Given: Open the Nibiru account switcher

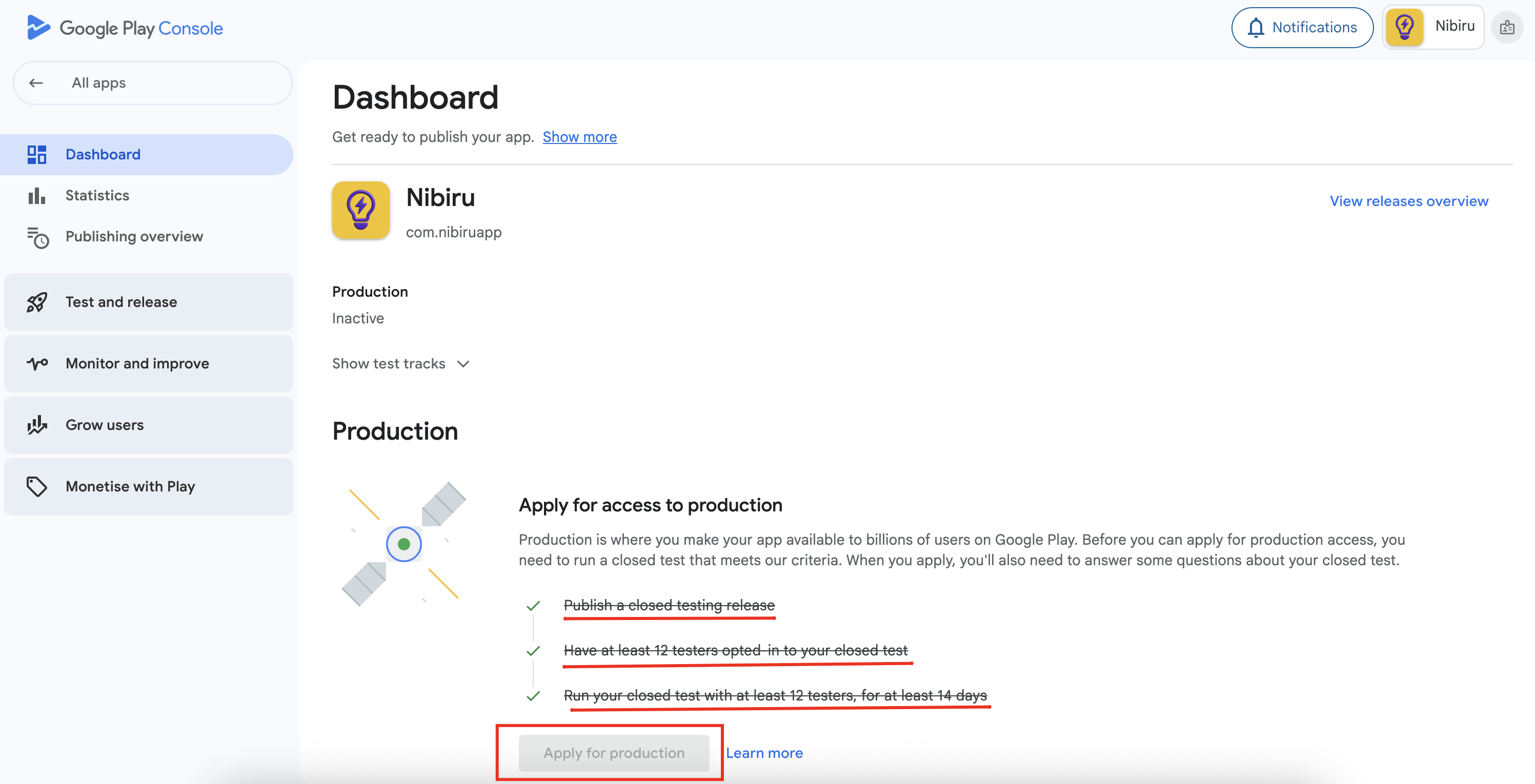Looking at the screenshot, I should [1432, 27].
